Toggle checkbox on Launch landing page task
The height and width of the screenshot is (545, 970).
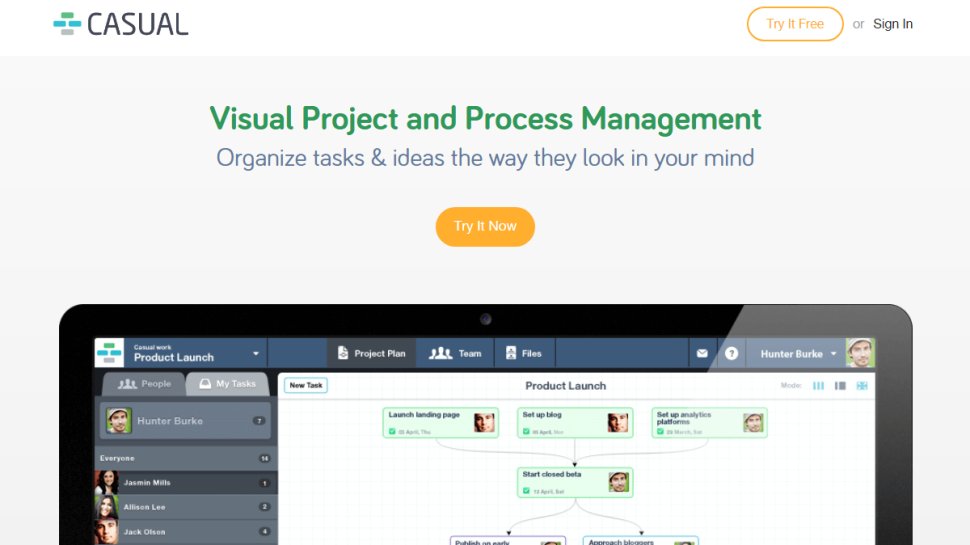392,431
